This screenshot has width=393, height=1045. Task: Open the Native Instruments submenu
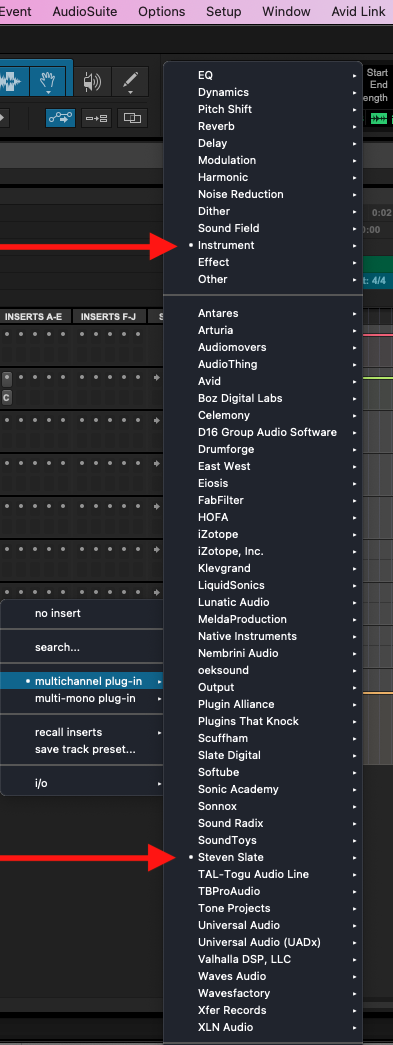coord(263,636)
